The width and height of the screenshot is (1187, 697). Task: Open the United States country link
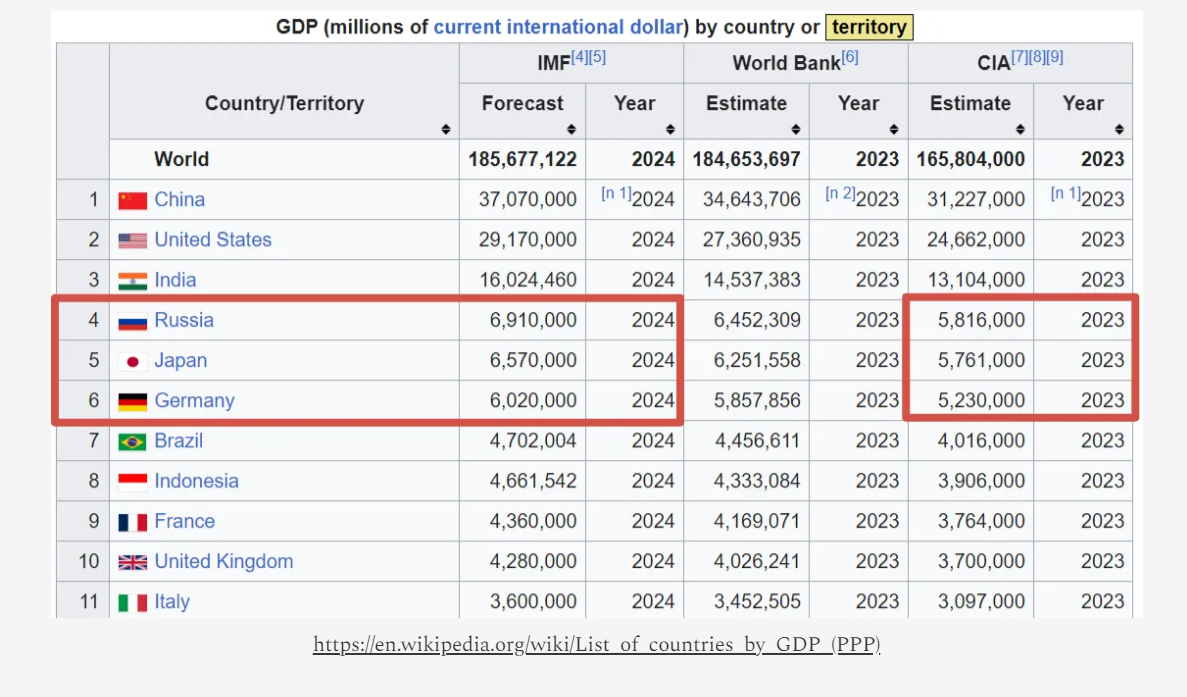tap(213, 239)
